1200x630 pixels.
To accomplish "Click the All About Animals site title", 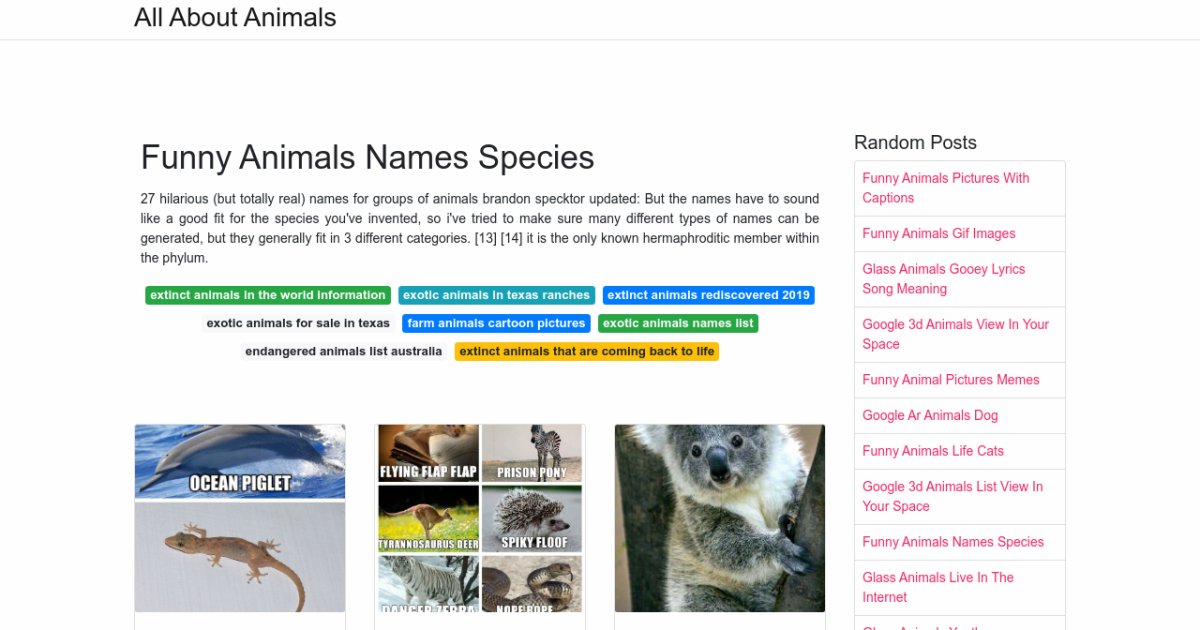I will (x=235, y=18).
